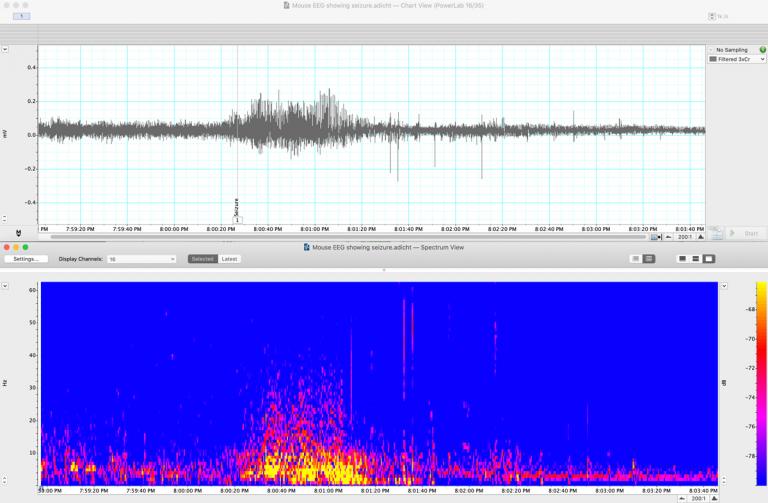The width and height of the screenshot is (768, 503).
Task: Select the second spectrum layout icon
Action: [x=649, y=259]
